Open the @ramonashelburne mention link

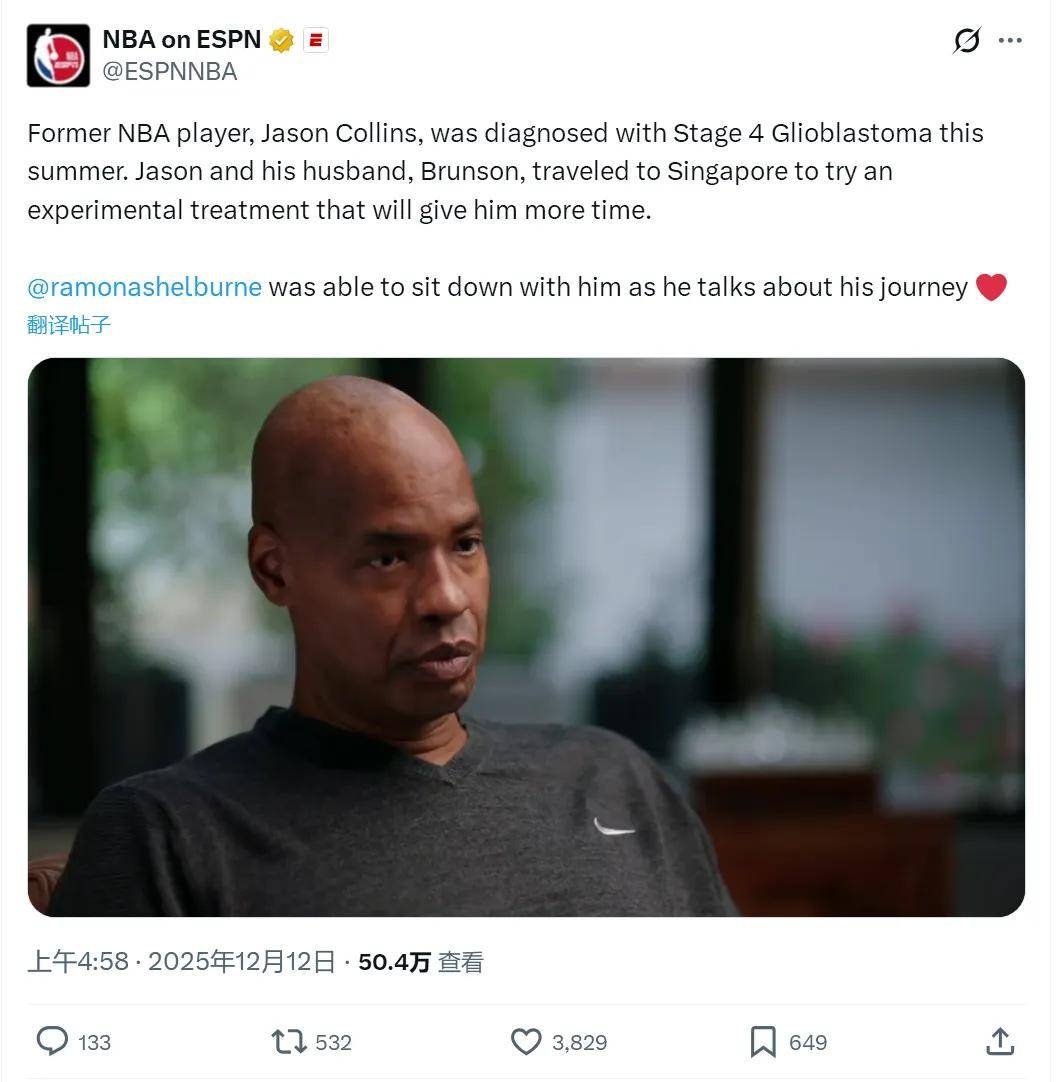pos(145,287)
